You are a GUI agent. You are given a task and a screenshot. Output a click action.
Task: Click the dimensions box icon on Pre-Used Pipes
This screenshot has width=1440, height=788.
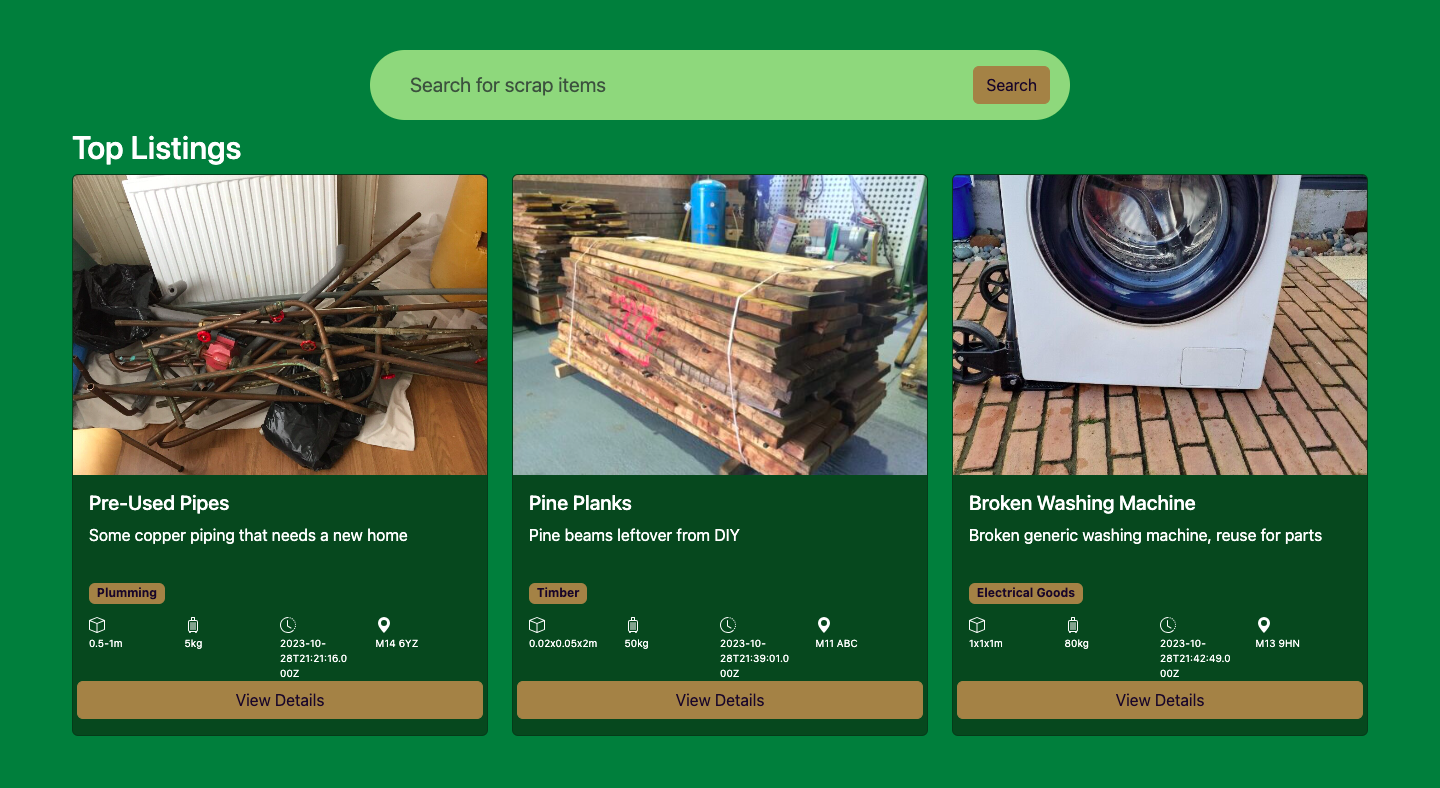click(97, 625)
